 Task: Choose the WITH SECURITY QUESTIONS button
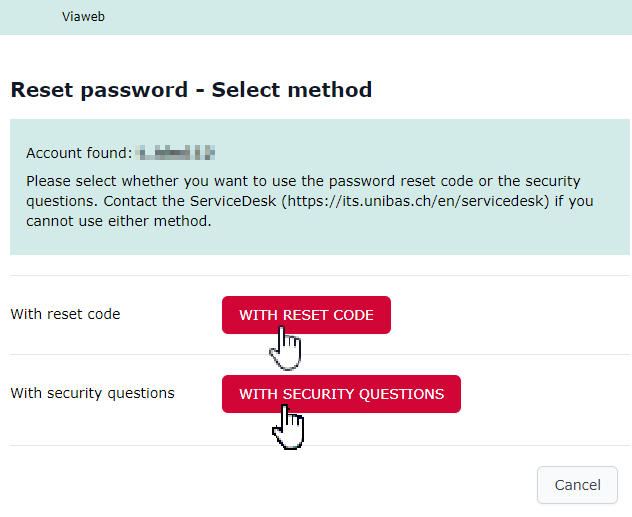(x=341, y=394)
